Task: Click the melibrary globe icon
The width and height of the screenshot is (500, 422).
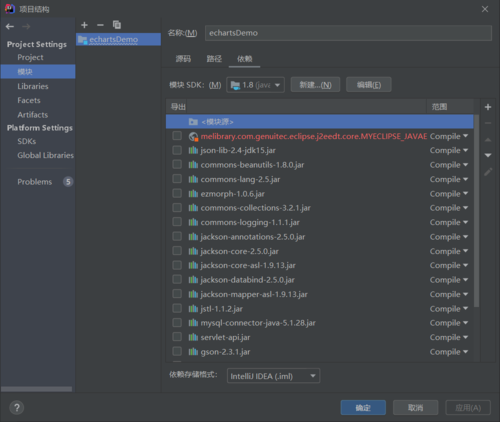Action: pyautogui.click(x=193, y=136)
